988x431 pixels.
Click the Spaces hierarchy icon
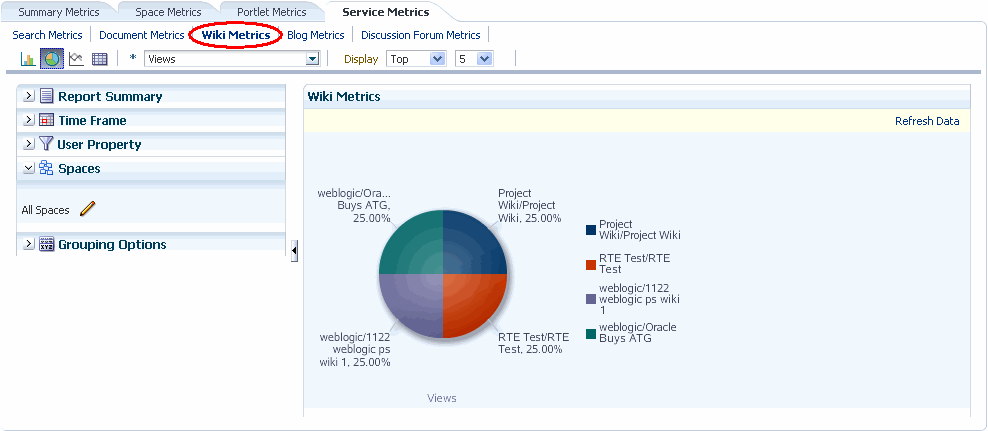45,168
